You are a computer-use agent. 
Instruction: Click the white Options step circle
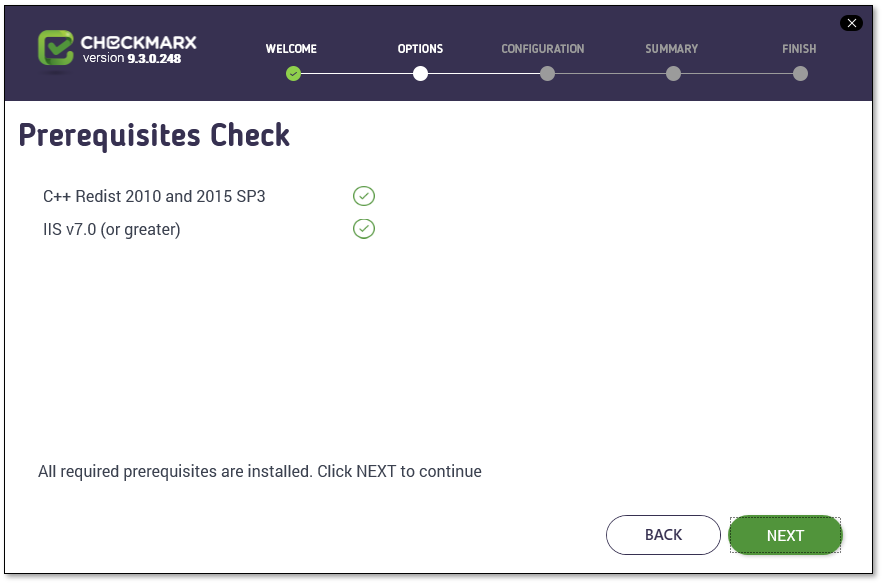(420, 73)
